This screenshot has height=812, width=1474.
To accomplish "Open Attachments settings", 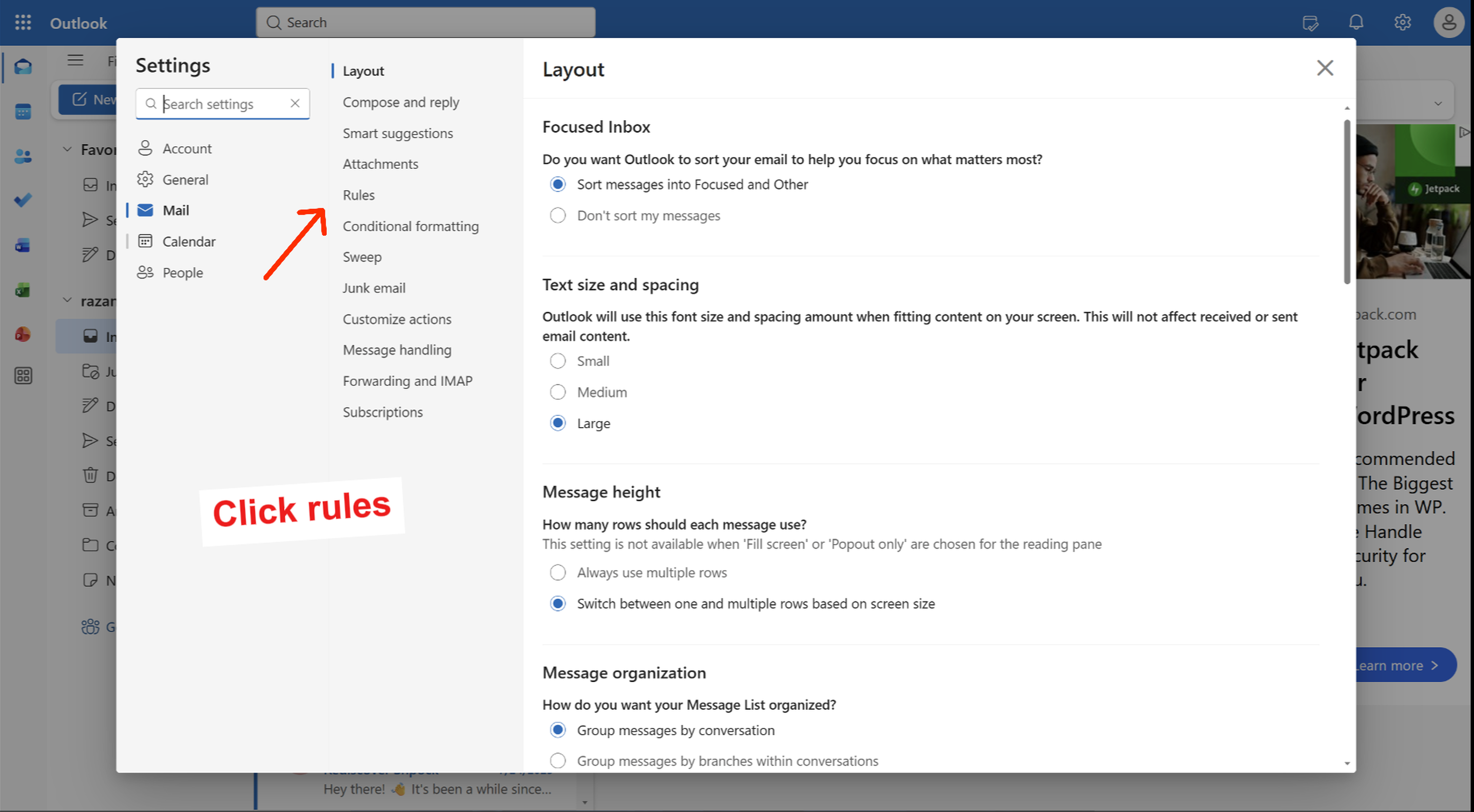I will coord(380,164).
